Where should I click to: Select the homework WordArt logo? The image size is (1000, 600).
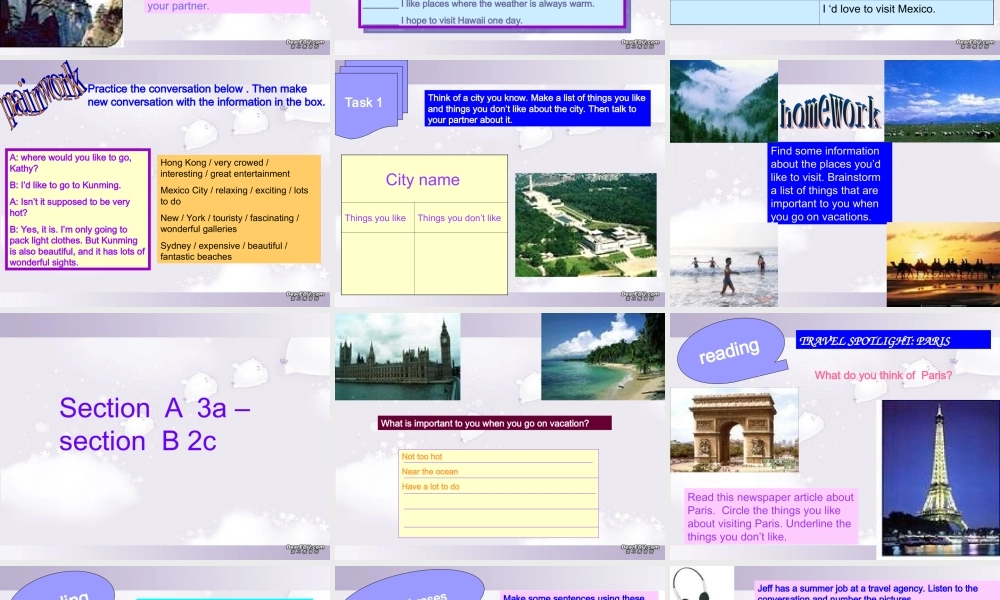coord(830,113)
